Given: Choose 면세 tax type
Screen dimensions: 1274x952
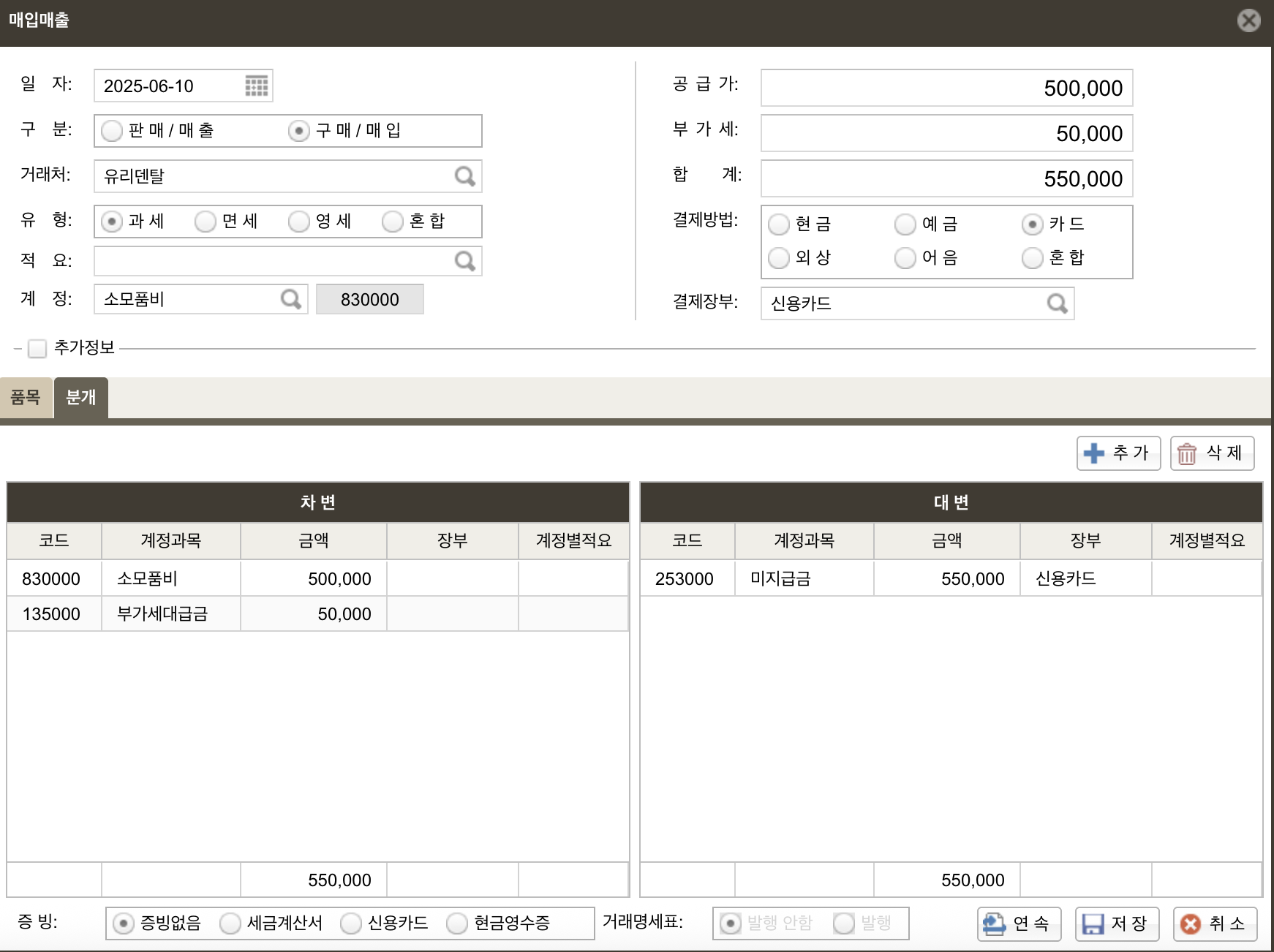Looking at the screenshot, I should pyautogui.click(x=206, y=222).
